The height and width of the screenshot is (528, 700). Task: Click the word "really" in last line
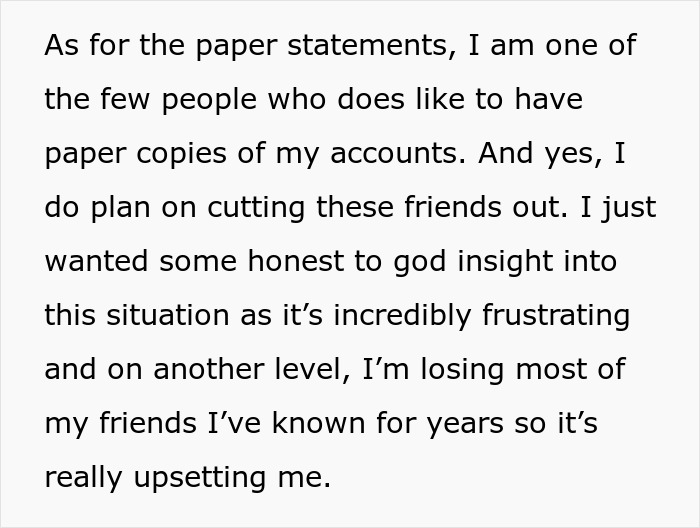83,478
